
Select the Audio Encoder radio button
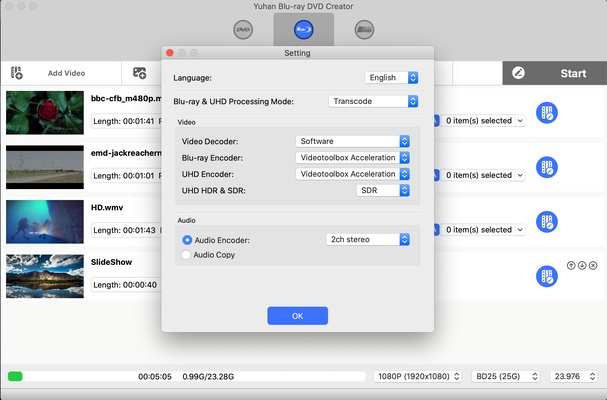[x=187, y=240]
